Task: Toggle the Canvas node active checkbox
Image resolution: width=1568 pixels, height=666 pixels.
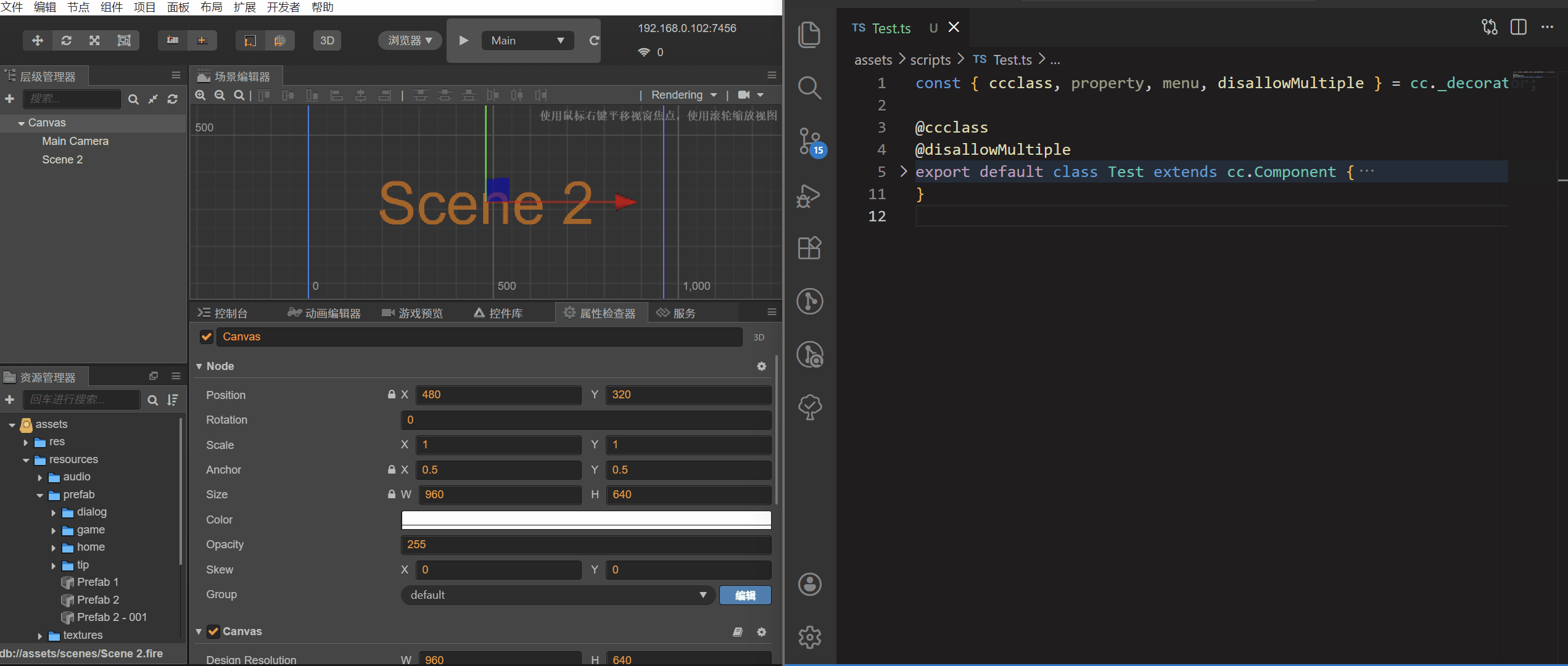Action: pos(207,337)
